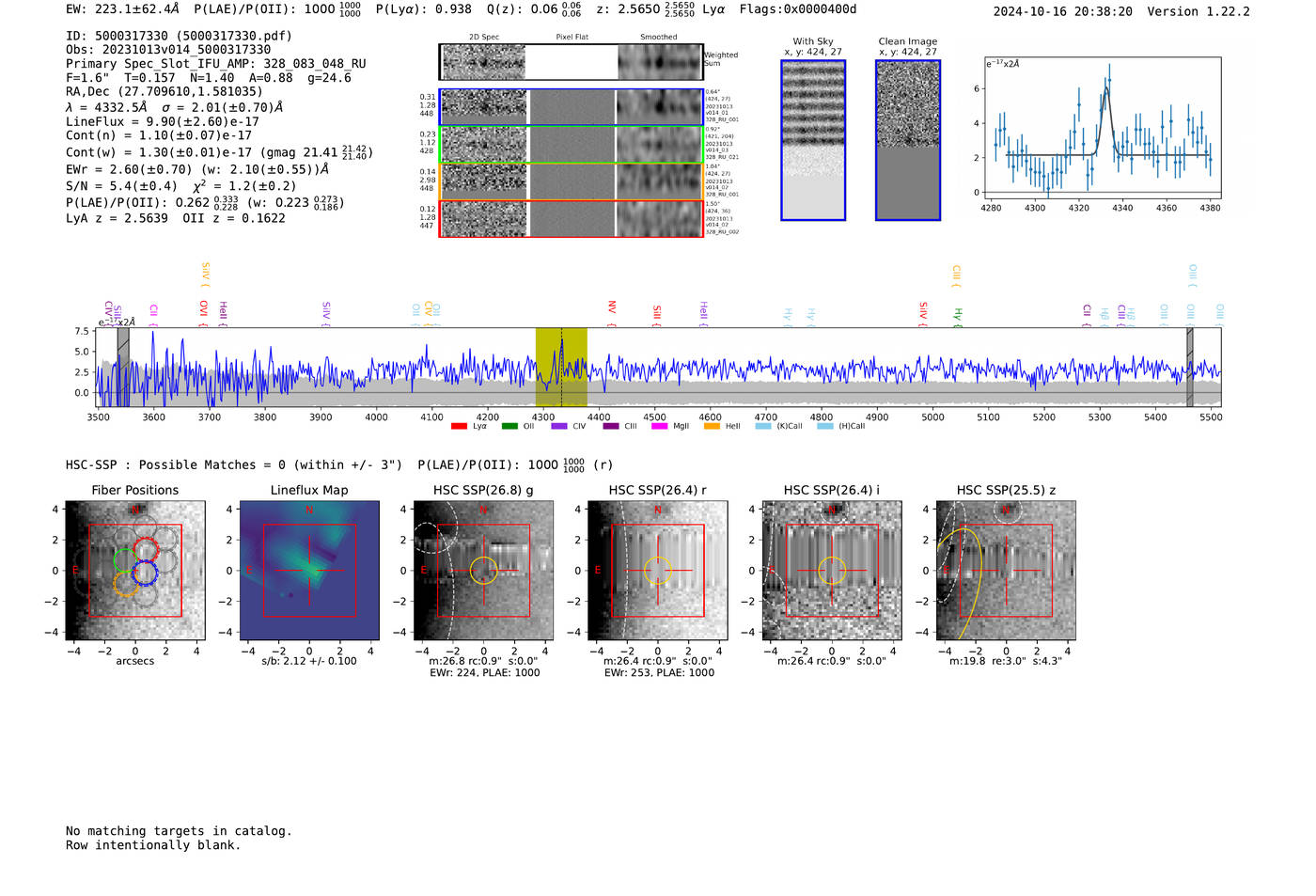Image resolution: width=1316 pixels, height=896 pixels.
Task: Click the CIII legend swatch
Action: [x=611, y=426]
